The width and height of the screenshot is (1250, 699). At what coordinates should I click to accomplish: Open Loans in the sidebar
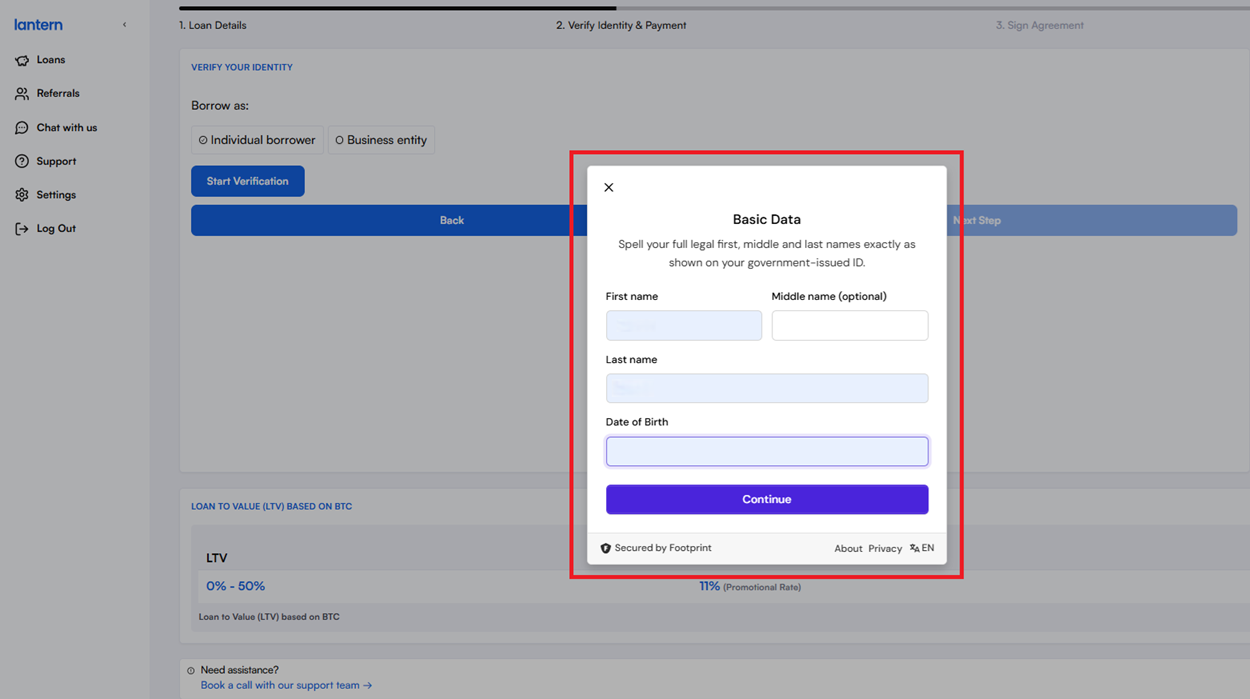[51, 60]
